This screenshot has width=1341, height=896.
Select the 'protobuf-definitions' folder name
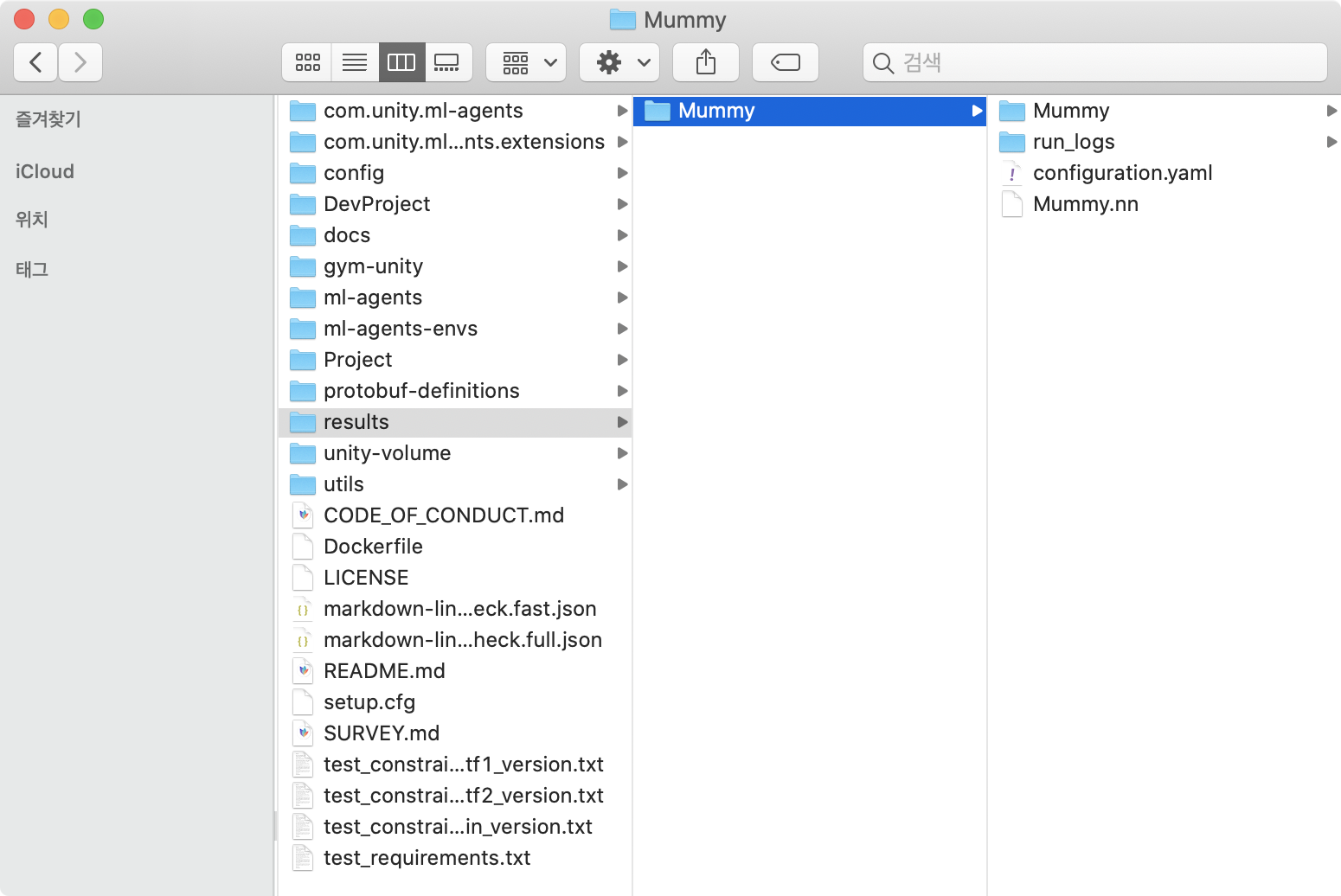(421, 391)
